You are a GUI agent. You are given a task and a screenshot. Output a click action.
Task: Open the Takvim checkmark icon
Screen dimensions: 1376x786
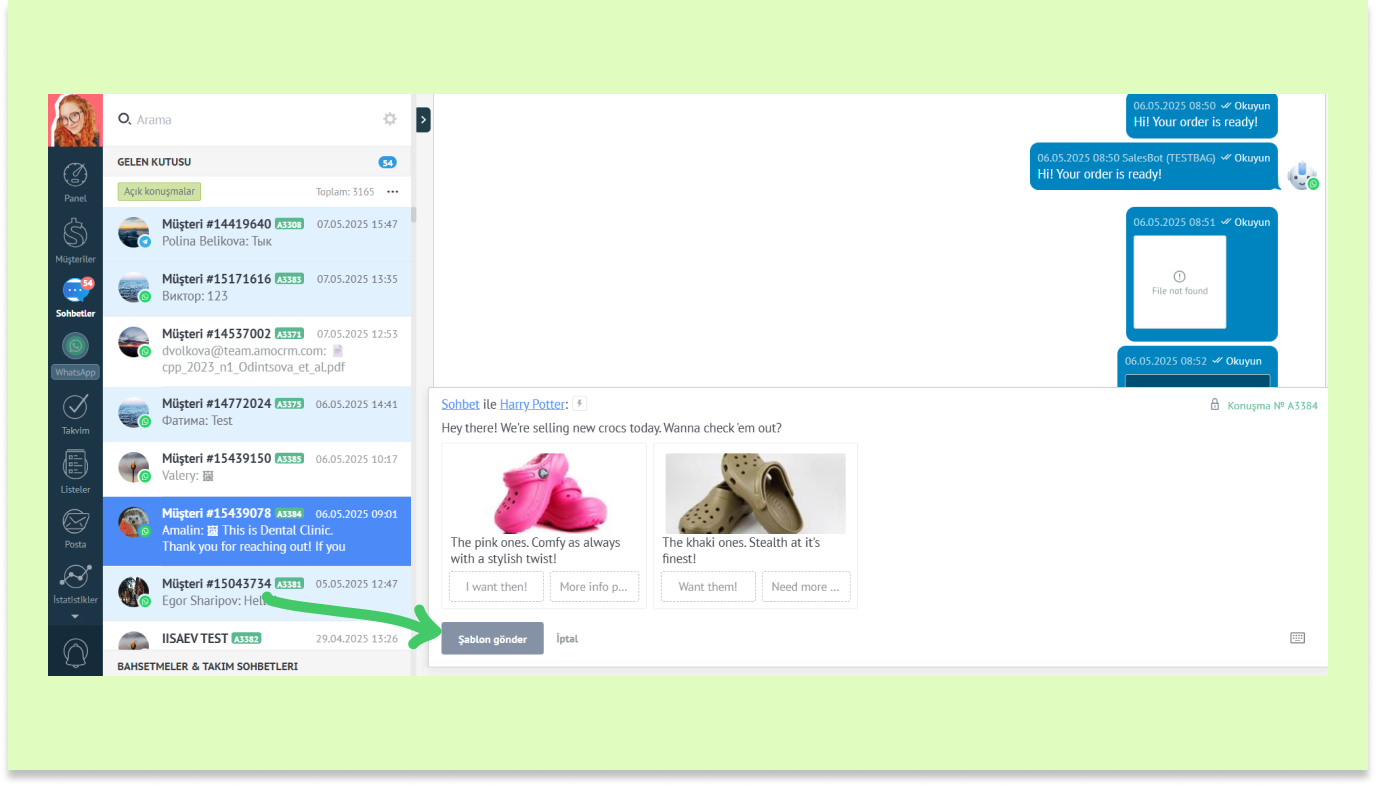point(75,407)
